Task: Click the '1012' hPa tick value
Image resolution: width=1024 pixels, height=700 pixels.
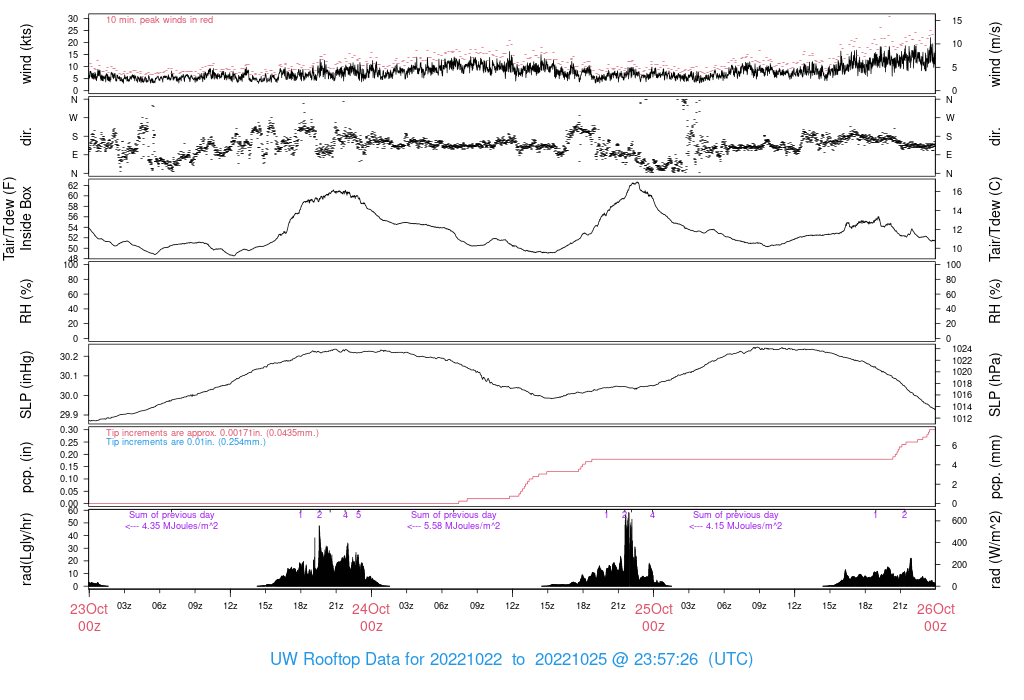Action: point(962,419)
